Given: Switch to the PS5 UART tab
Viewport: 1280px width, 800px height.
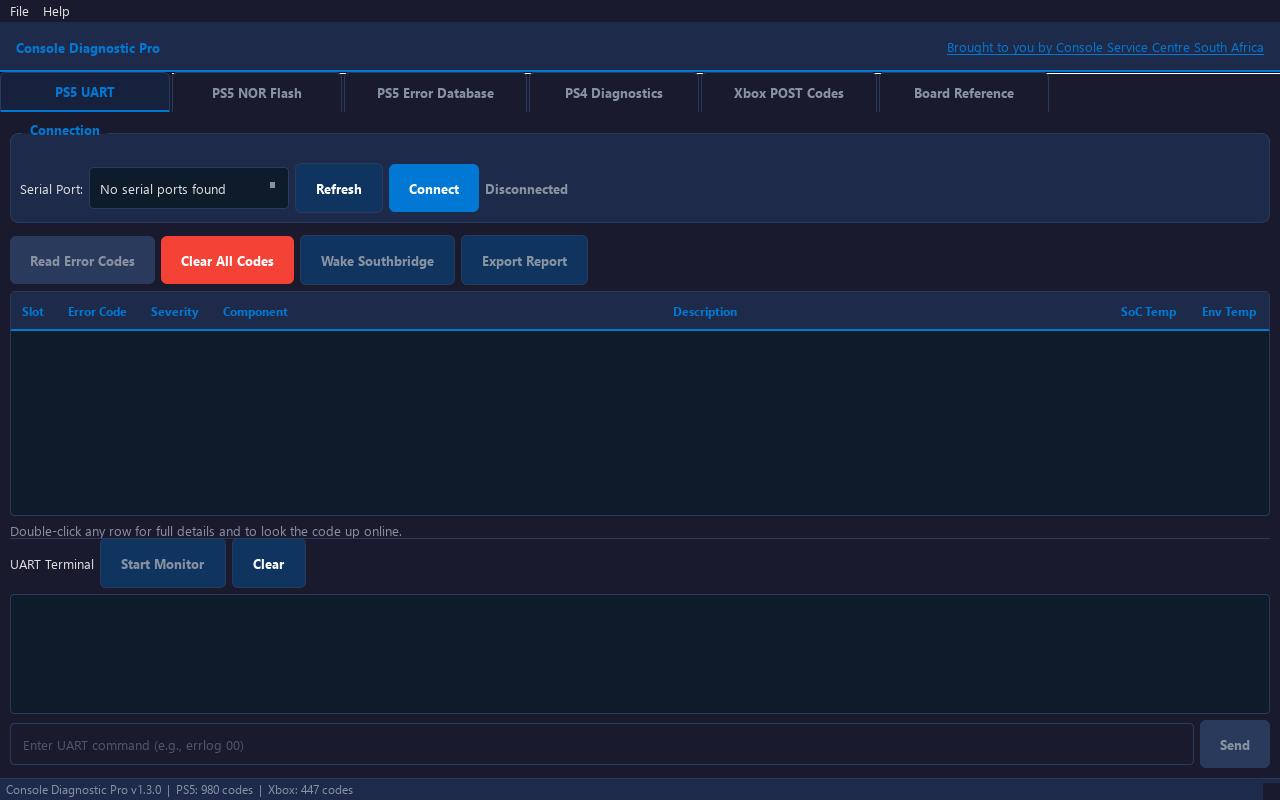Looking at the screenshot, I should (x=85, y=92).
